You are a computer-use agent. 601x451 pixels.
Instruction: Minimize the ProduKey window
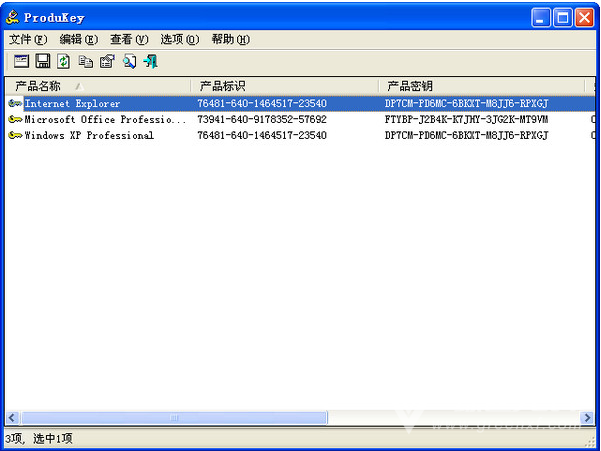(x=540, y=17)
